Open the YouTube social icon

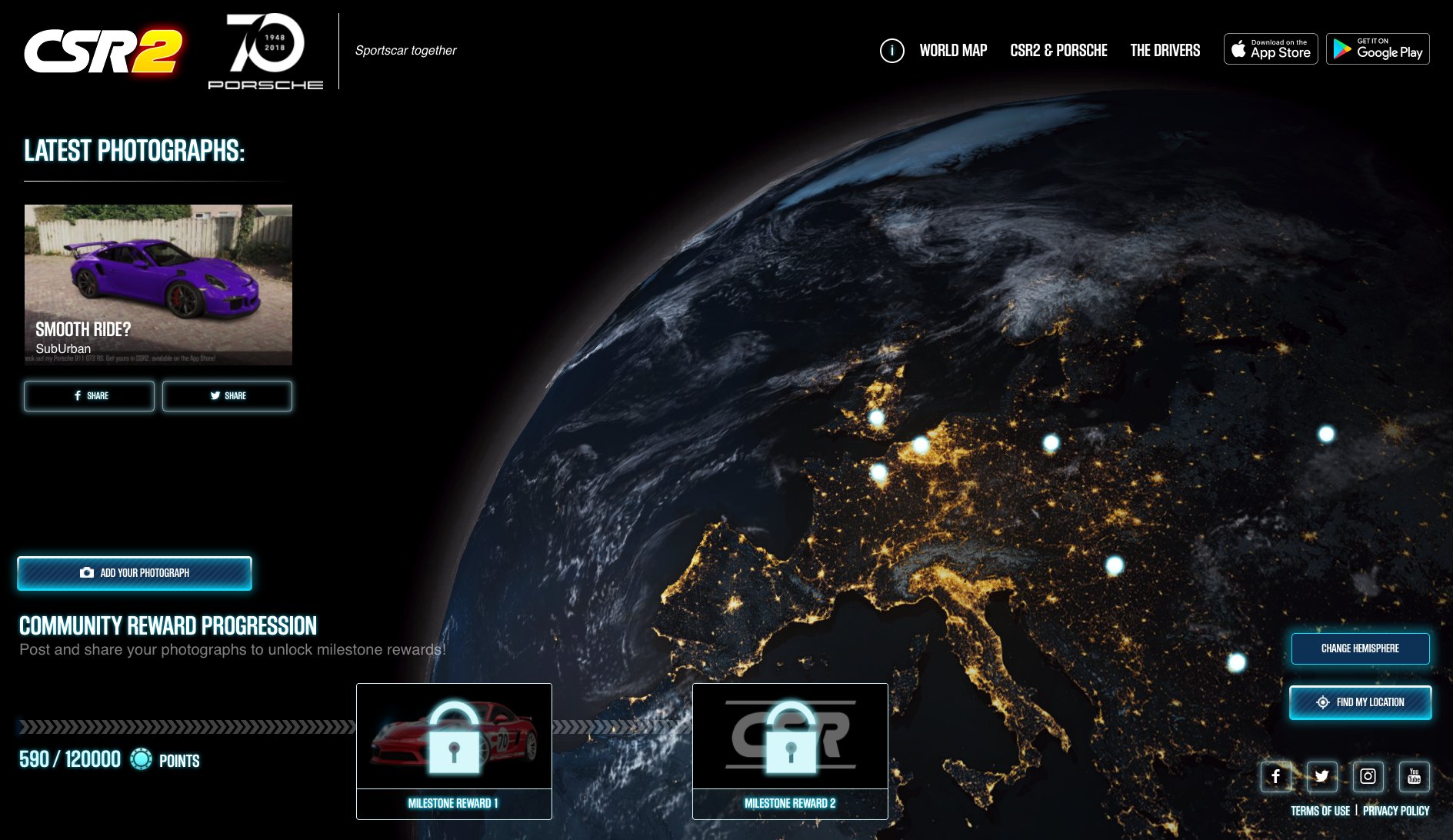click(1414, 776)
